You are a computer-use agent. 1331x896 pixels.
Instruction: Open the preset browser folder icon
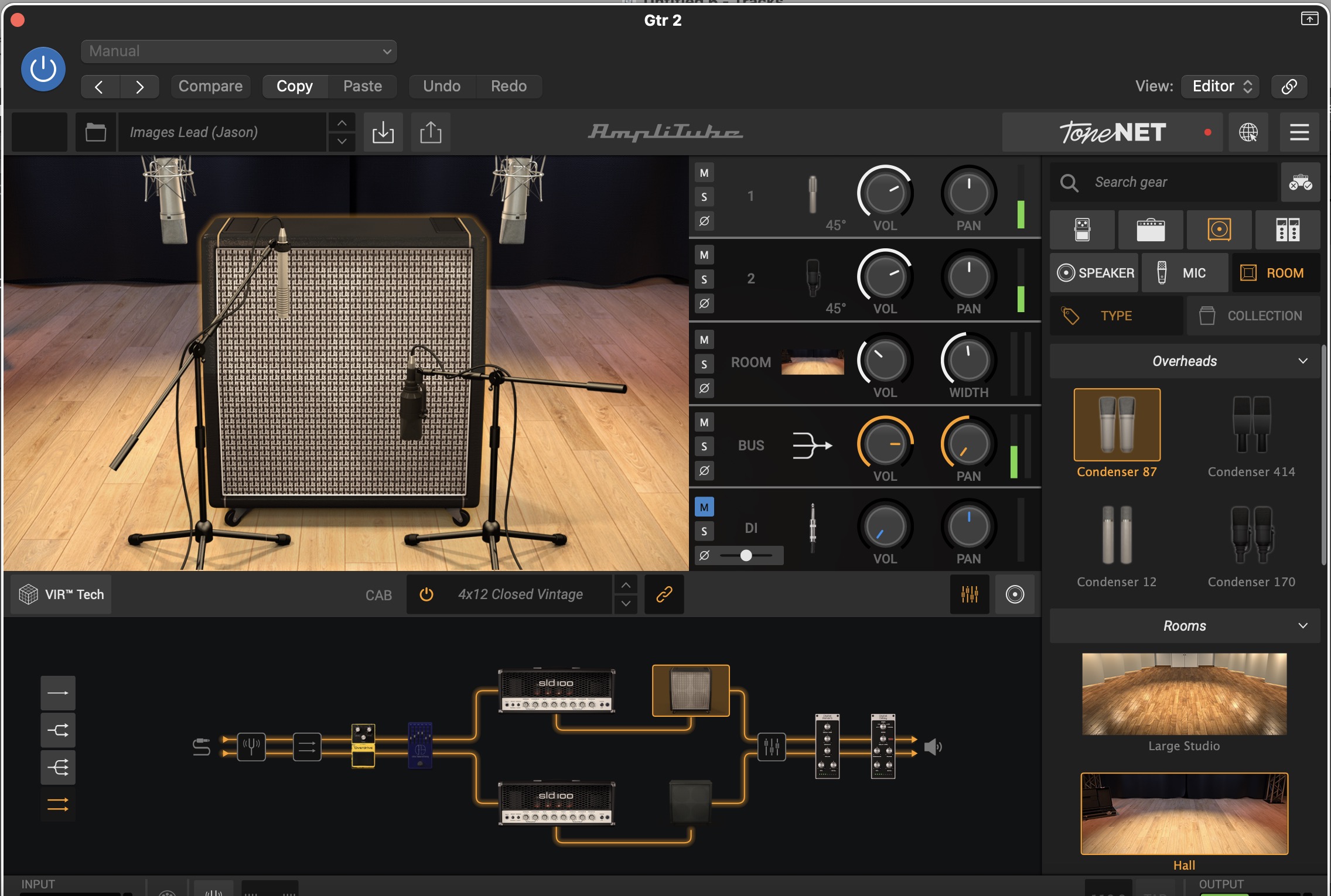(x=95, y=132)
